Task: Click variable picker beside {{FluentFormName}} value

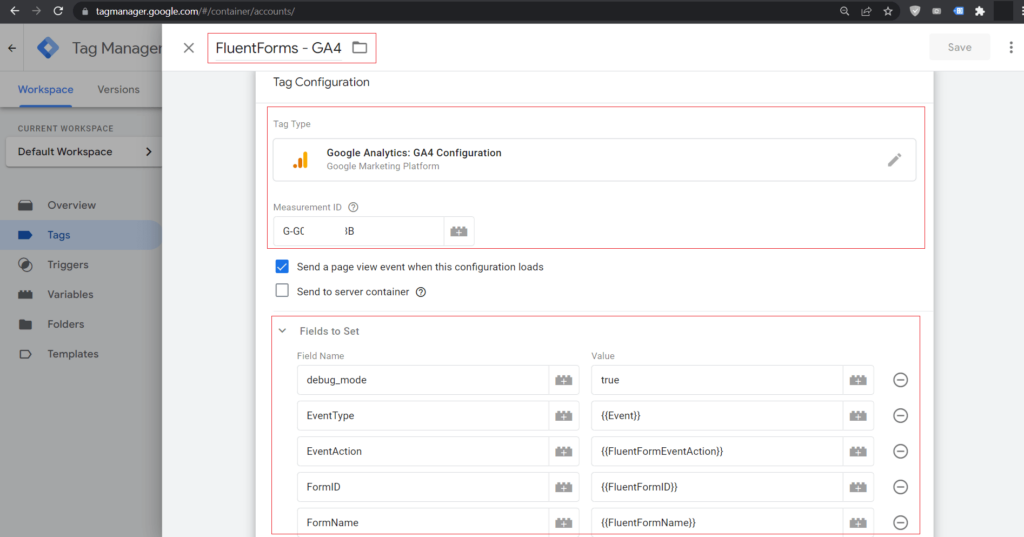Action: pos(858,523)
